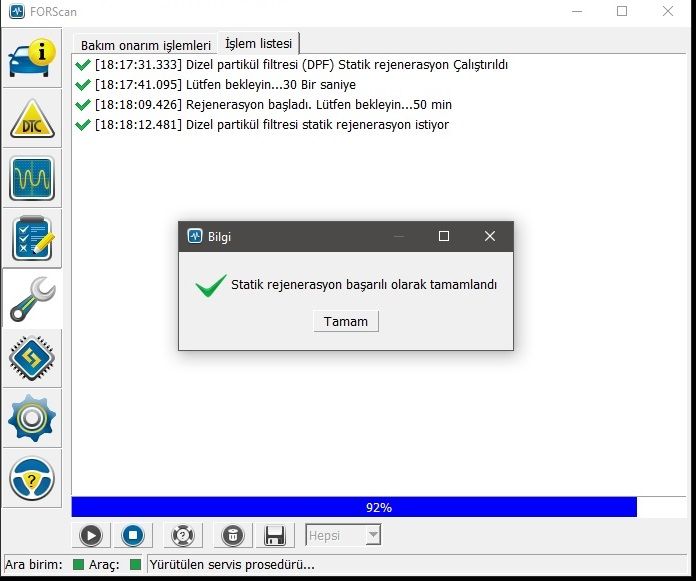Click the Araç green status indicator
Screen dimensions: 696x581
tap(135, 565)
